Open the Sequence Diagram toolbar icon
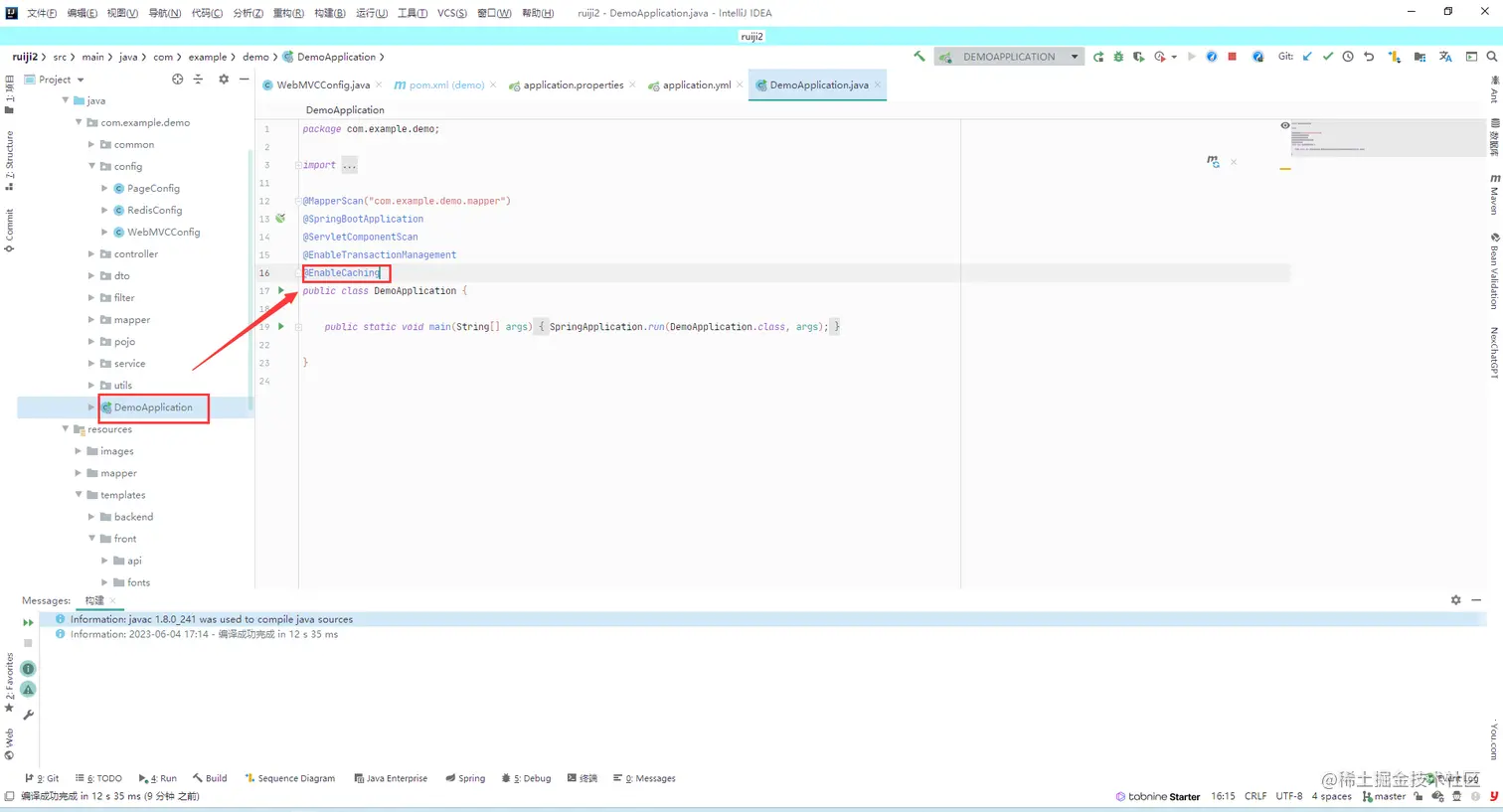This screenshot has height=812, width=1503. (x=1395, y=57)
